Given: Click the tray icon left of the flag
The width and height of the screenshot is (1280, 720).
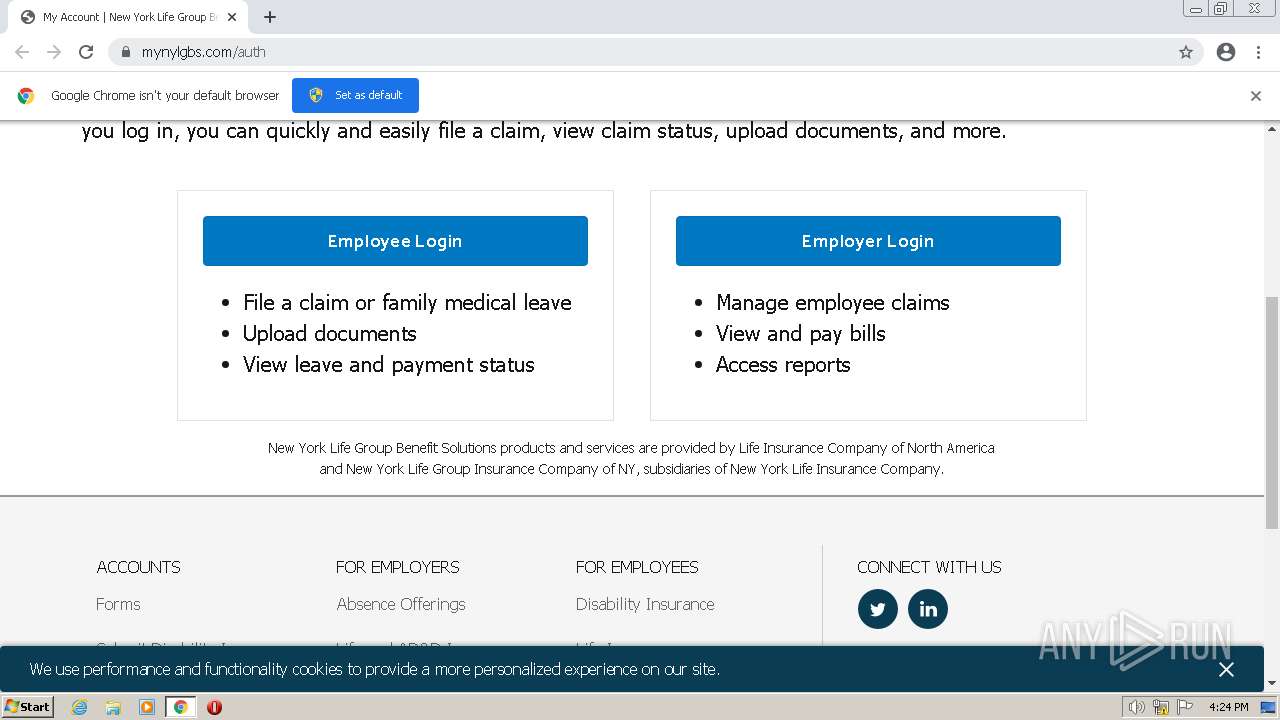Looking at the screenshot, I should coord(1161,707).
